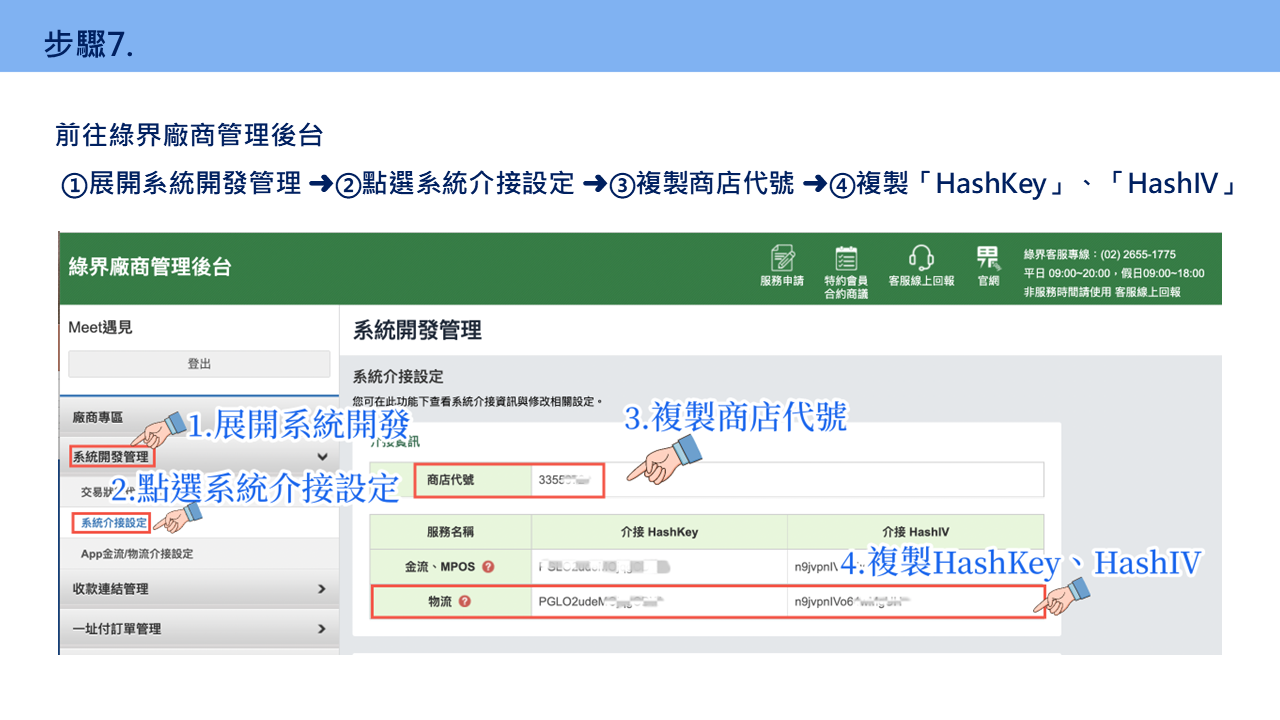Click the customer service number (02) 2655-1775
Screen dimensions: 1280x720
tap(1139, 255)
